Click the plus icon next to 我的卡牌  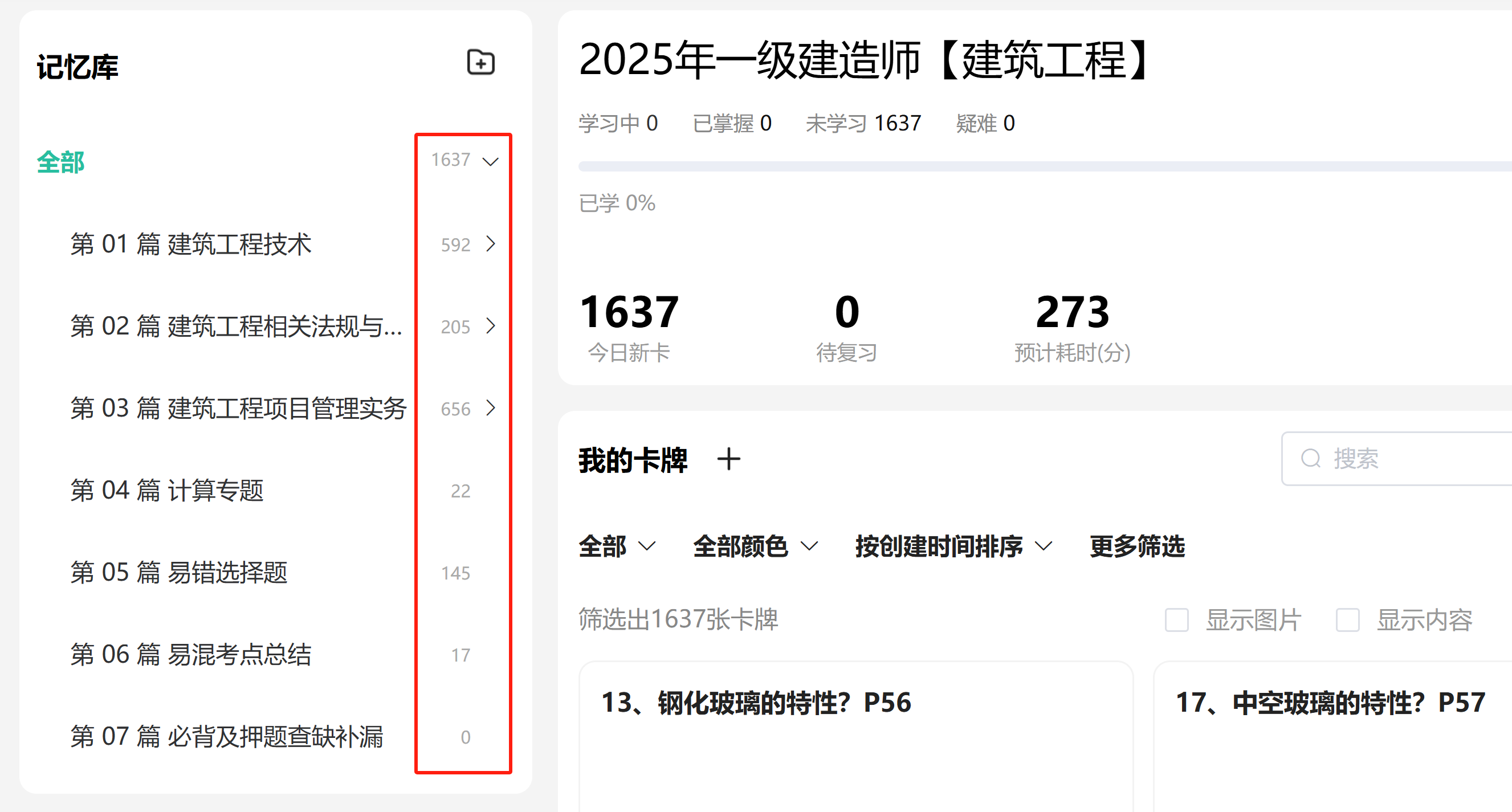coord(728,459)
